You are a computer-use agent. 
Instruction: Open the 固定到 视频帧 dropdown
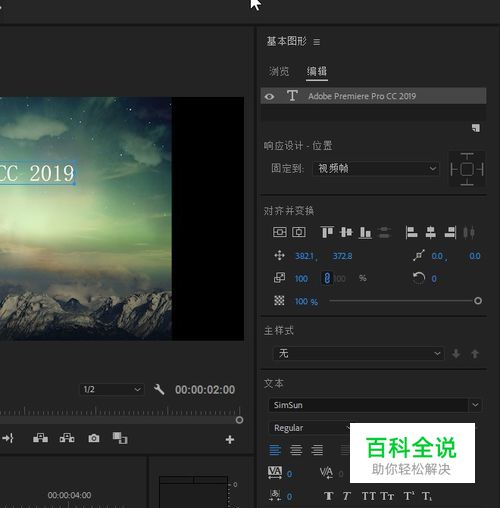376,169
